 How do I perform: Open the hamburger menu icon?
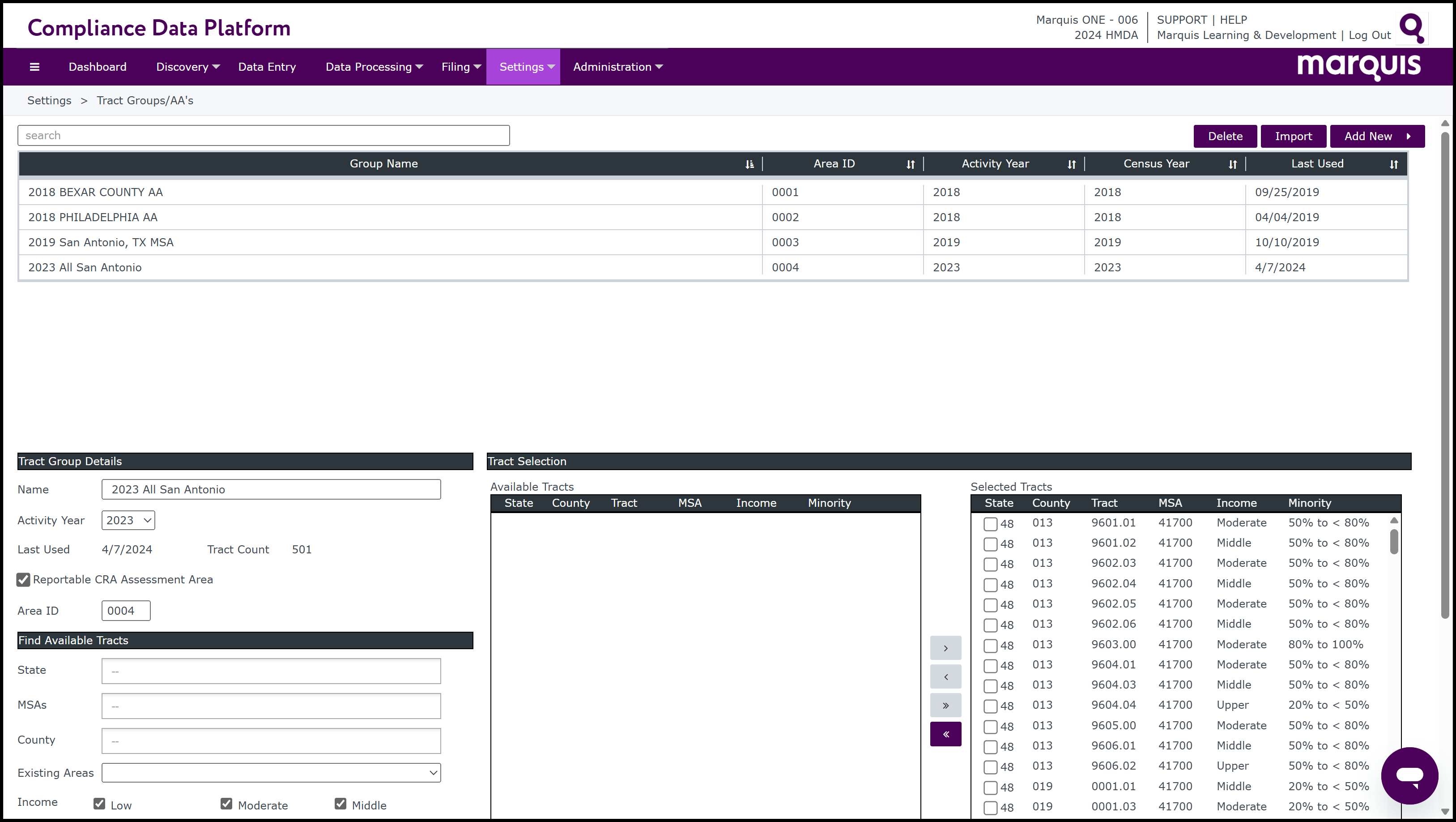pos(34,67)
